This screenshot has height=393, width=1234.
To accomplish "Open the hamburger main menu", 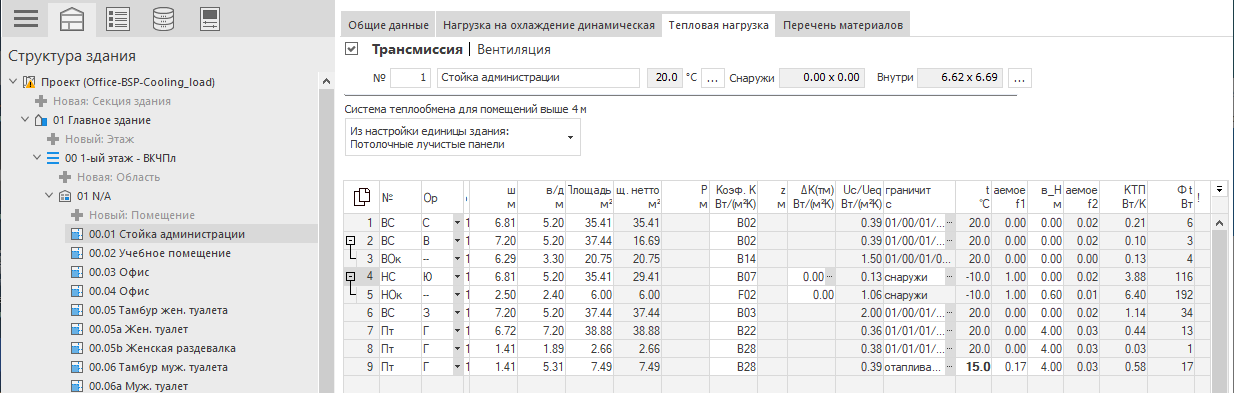I will pos(25,19).
